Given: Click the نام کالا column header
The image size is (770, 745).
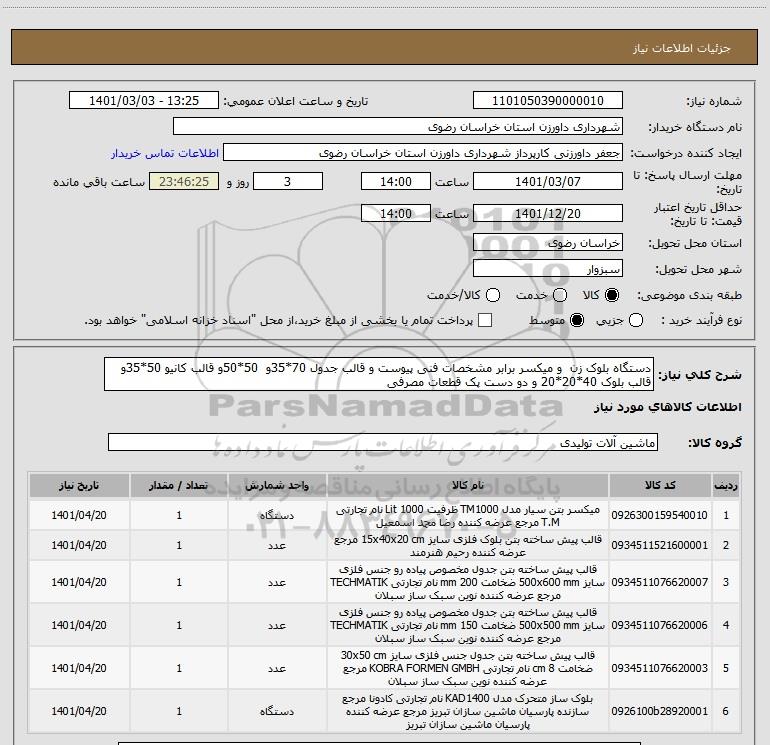Looking at the screenshot, I should [x=468, y=486].
